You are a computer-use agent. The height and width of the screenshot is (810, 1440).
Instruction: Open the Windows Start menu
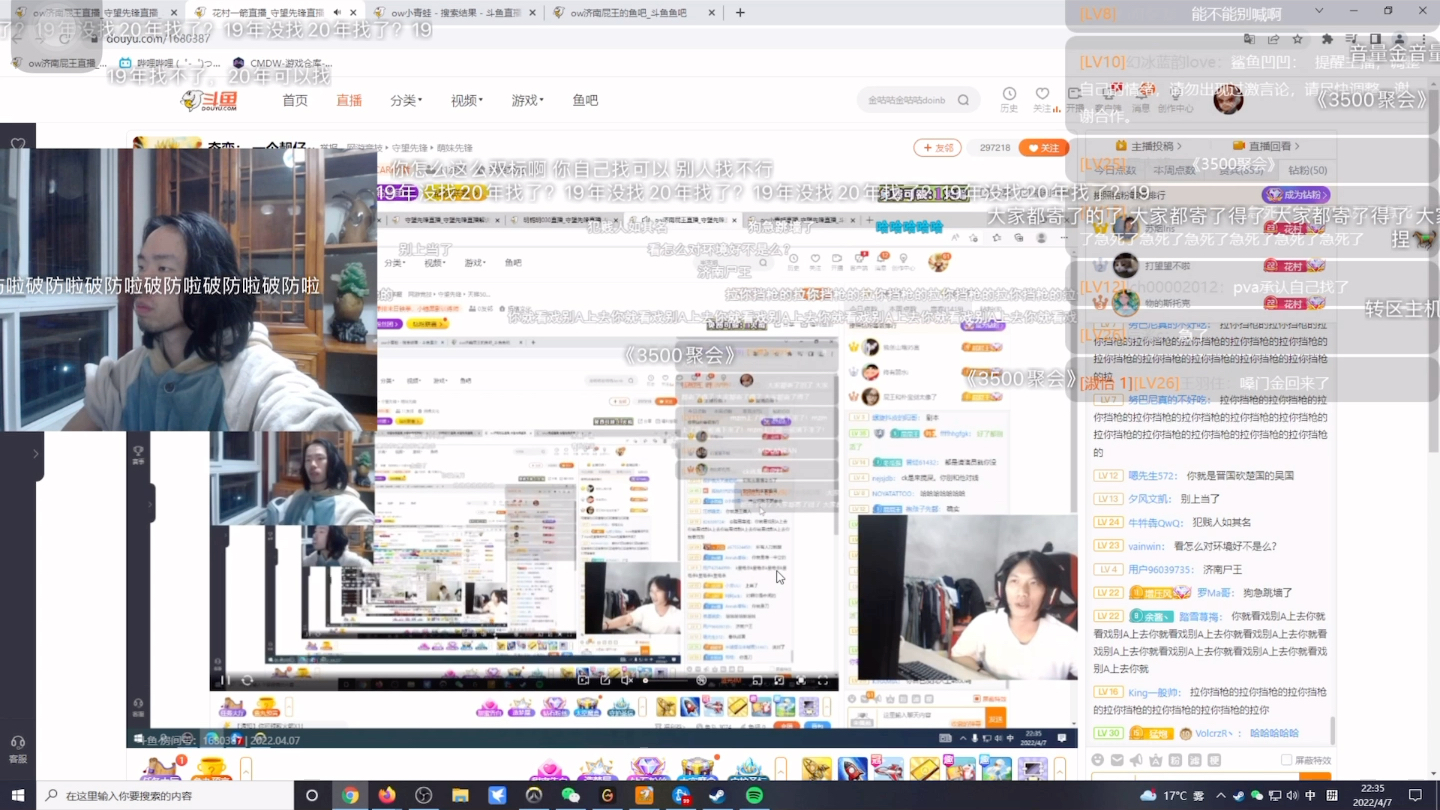point(17,796)
